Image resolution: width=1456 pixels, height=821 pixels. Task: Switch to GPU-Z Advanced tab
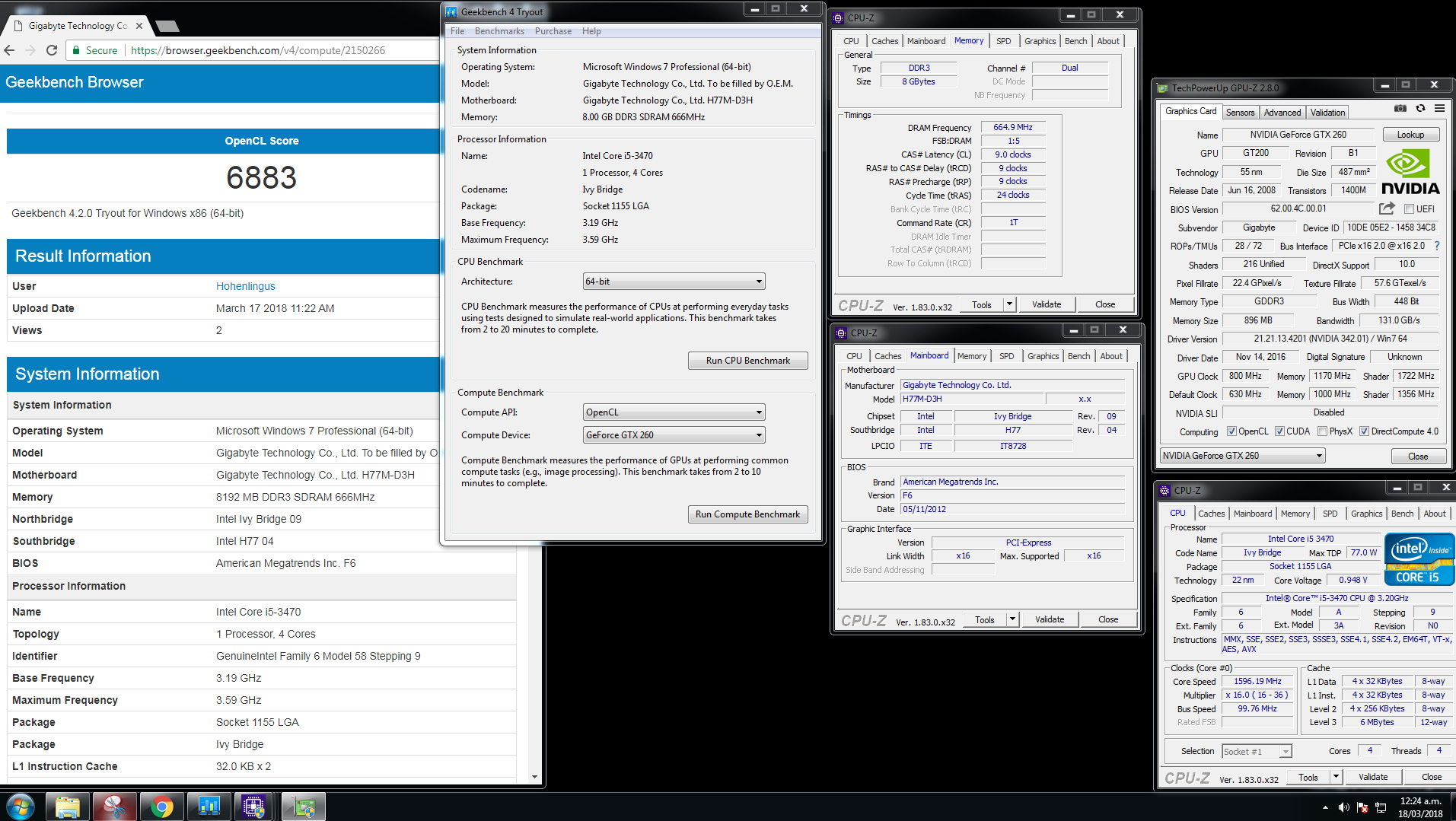1282,113
